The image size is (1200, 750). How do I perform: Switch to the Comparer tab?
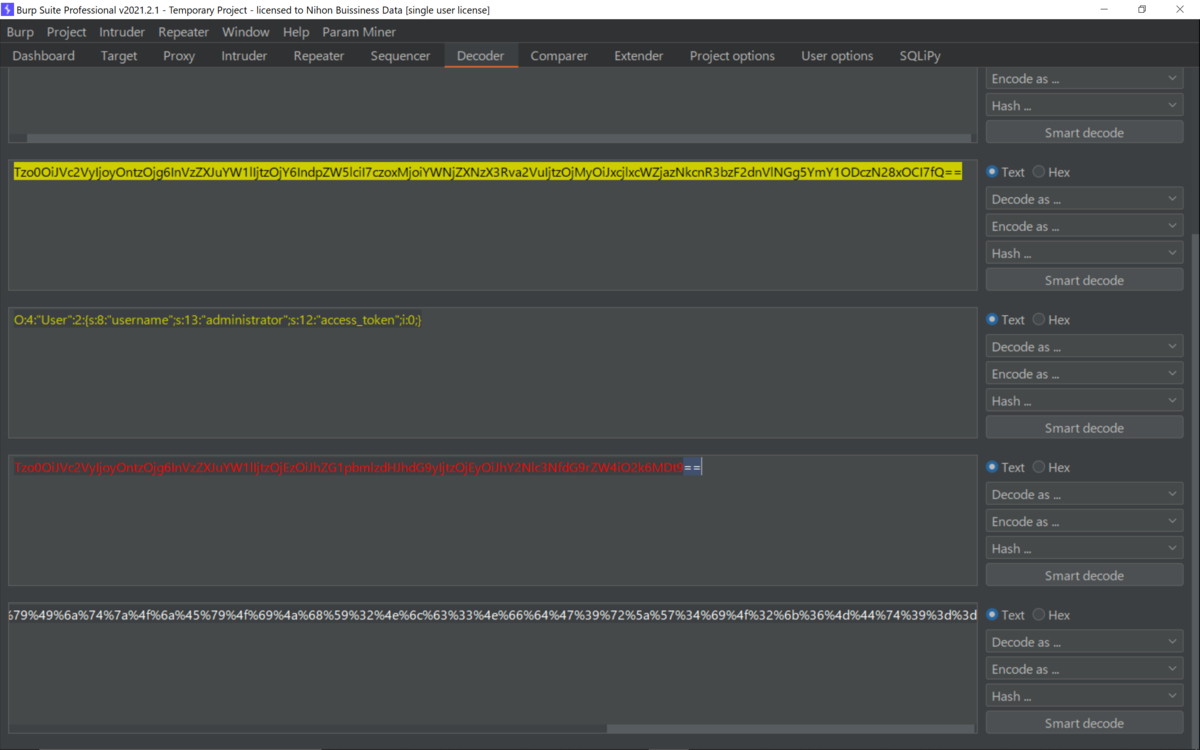(x=559, y=56)
